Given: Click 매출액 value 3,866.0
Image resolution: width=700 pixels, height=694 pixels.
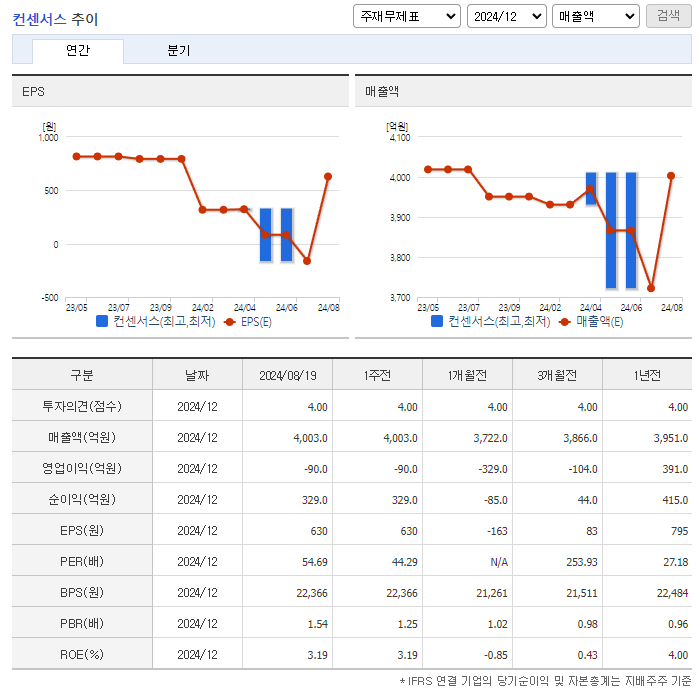Looking at the screenshot, I should 580,438.
